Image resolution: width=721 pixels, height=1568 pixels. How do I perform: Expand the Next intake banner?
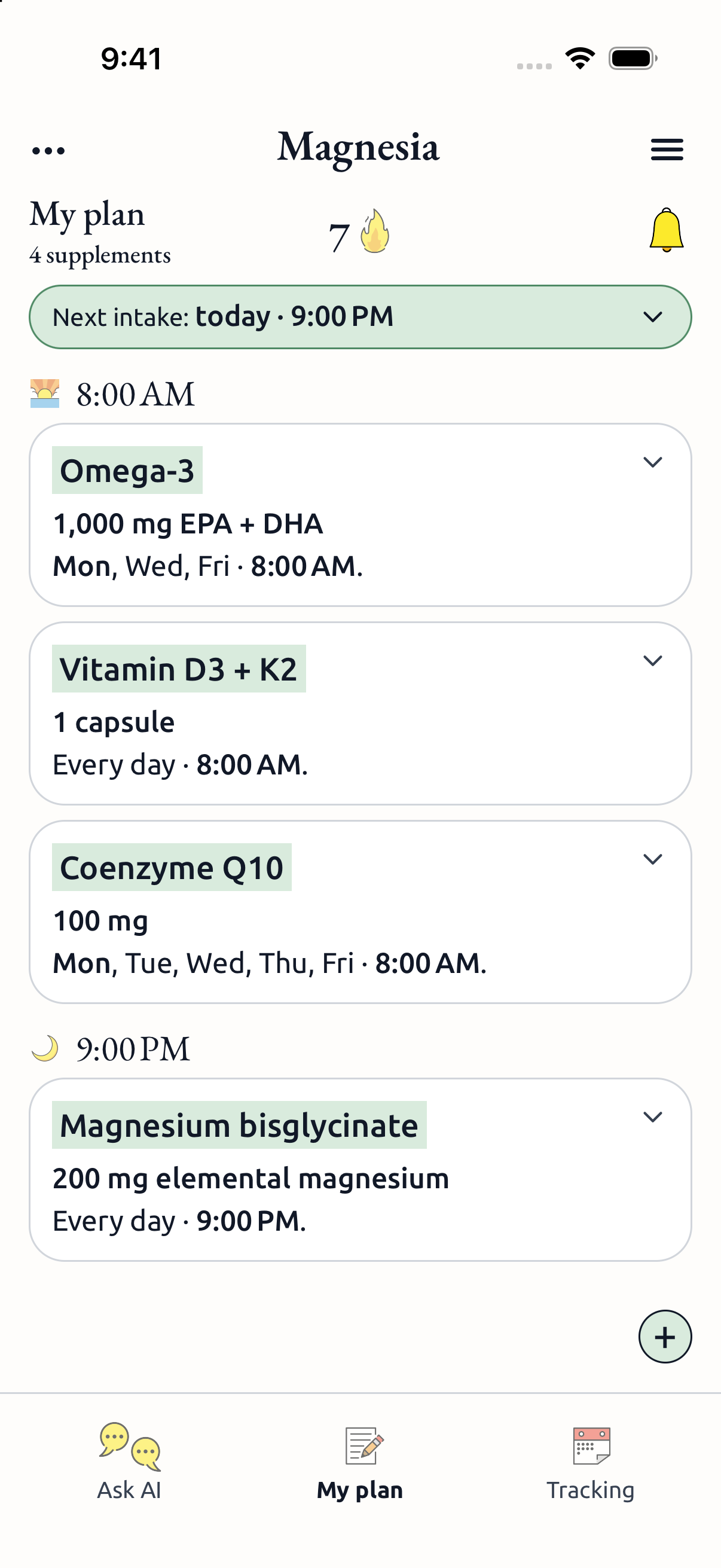[x=360, y=317]
